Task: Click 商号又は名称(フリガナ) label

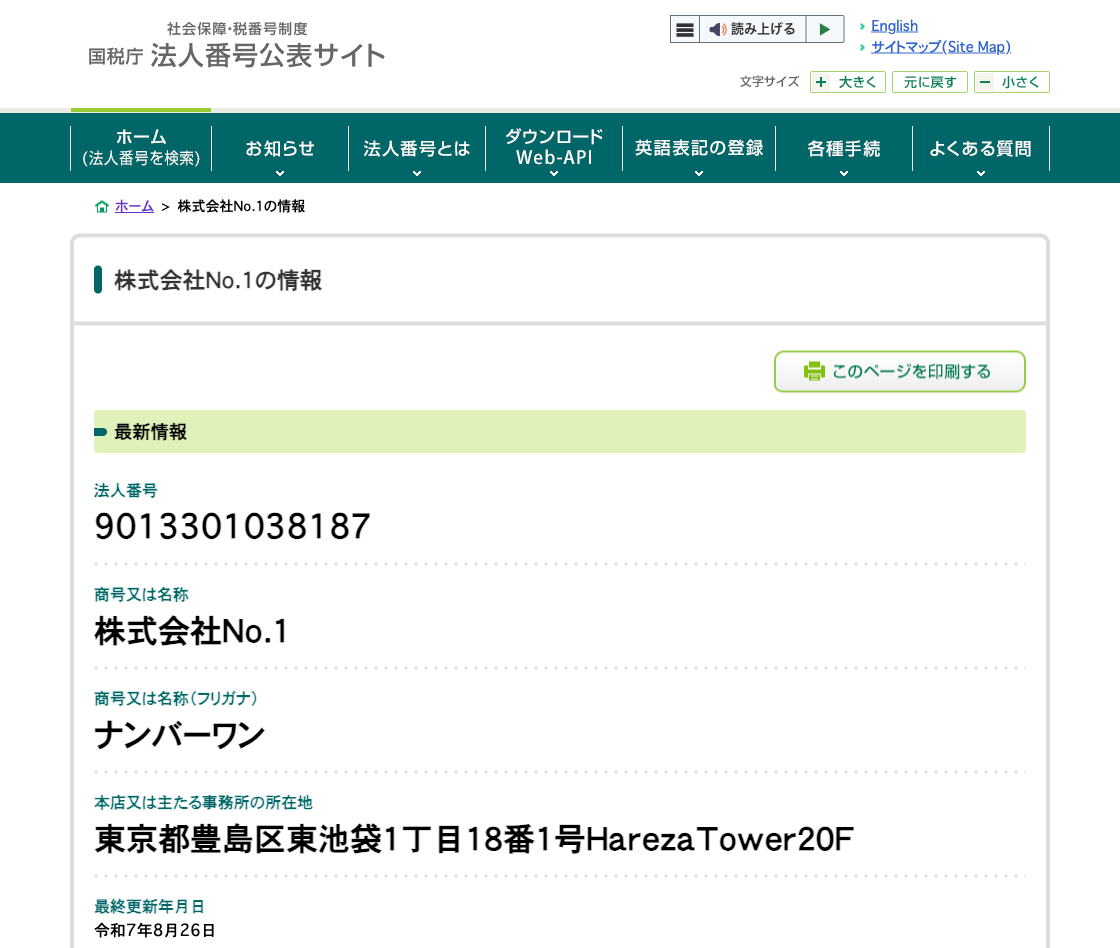Action: pyautogui.click(x=176, y=698)
